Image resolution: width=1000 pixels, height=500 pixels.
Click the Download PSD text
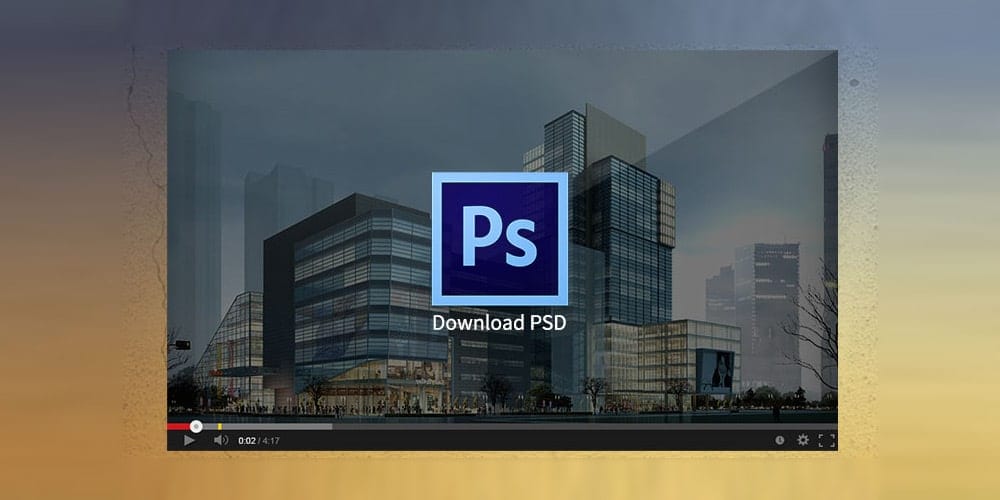click(x=499, y=323)
